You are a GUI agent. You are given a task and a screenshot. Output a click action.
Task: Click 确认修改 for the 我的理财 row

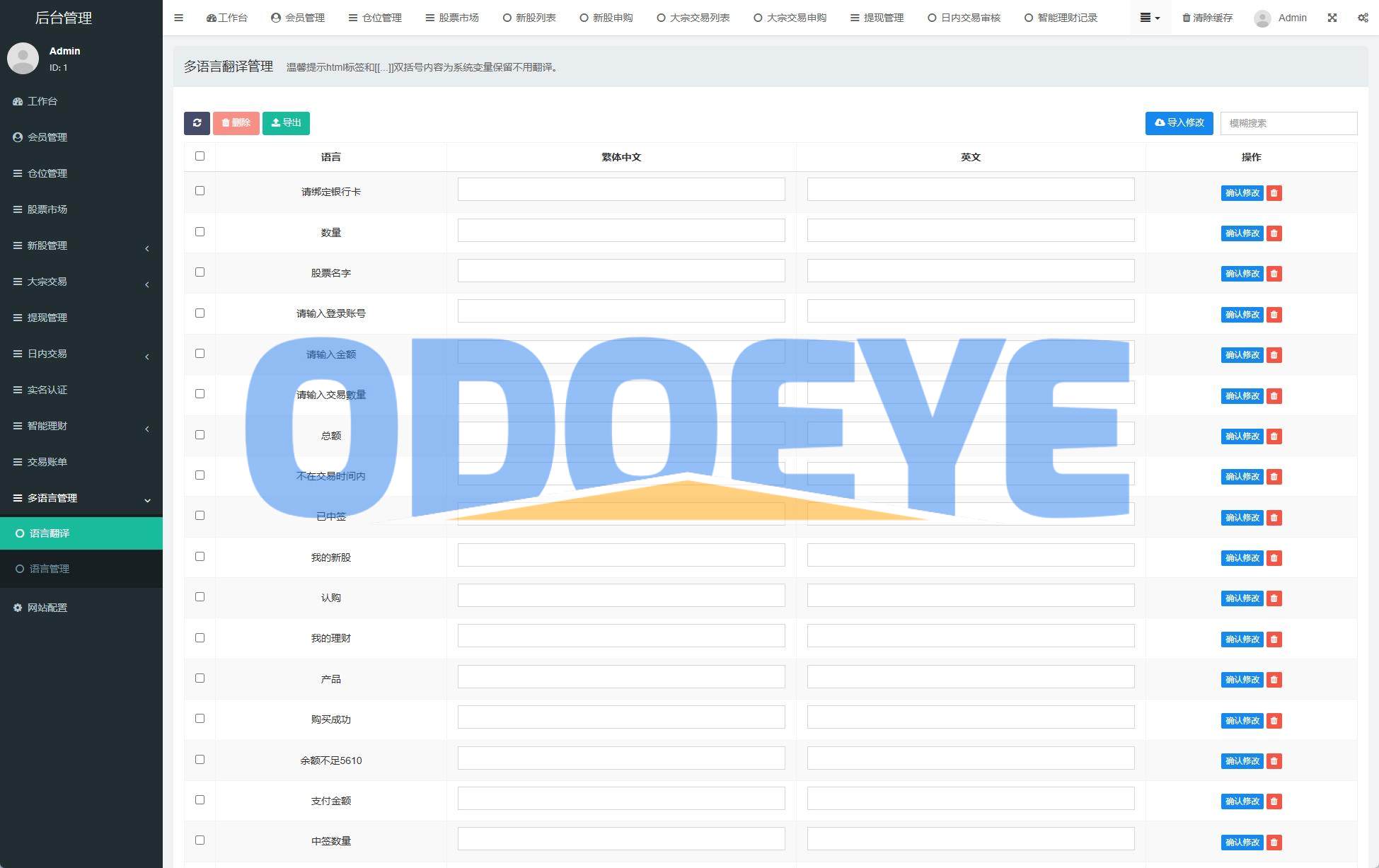point(1242,640)
